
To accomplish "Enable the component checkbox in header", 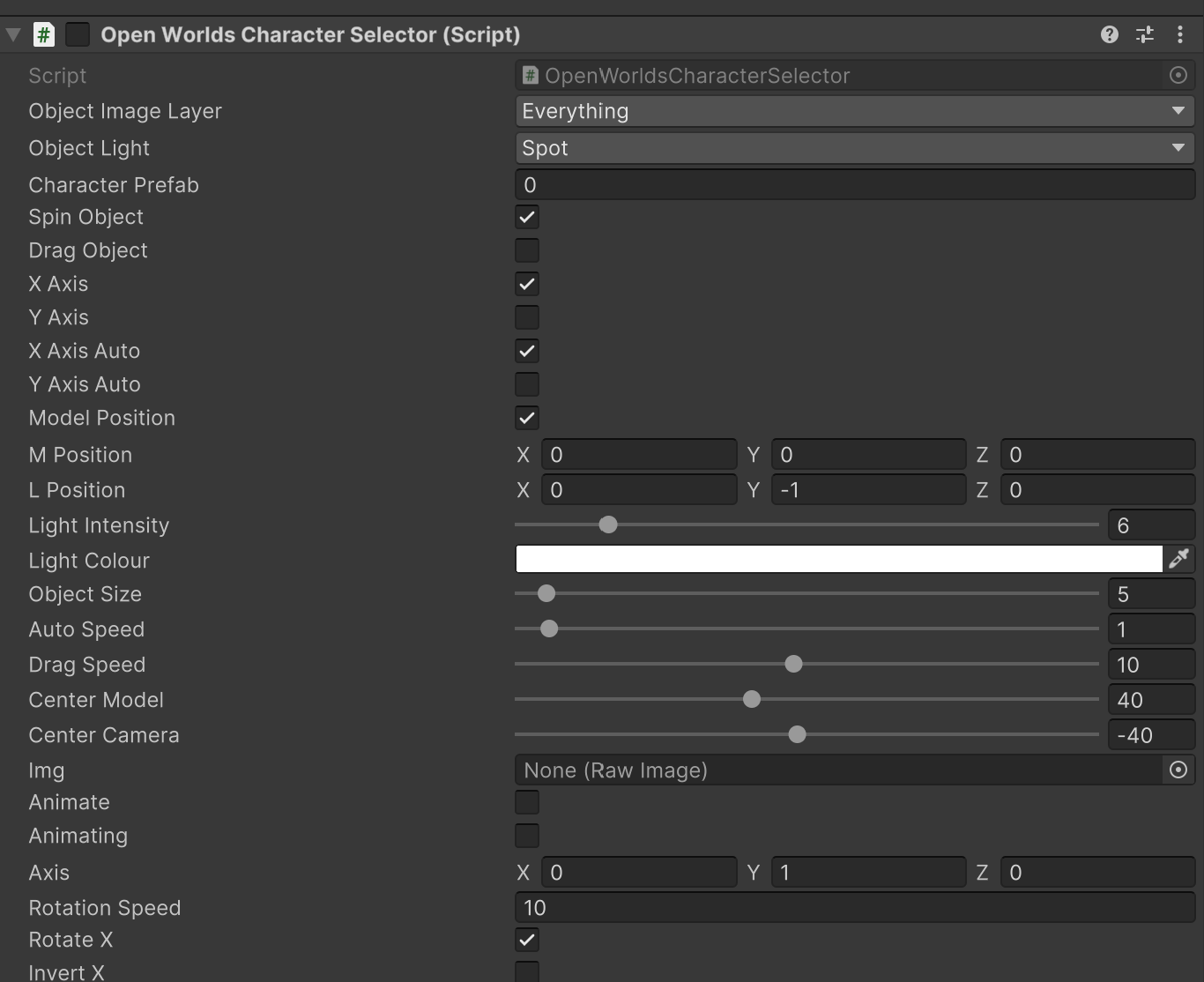I will click(x=78, y=34).
